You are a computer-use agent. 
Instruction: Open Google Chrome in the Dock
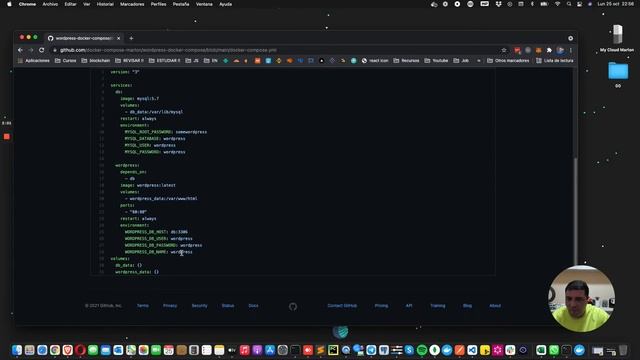pyautogui.click(x=55, y=350)
